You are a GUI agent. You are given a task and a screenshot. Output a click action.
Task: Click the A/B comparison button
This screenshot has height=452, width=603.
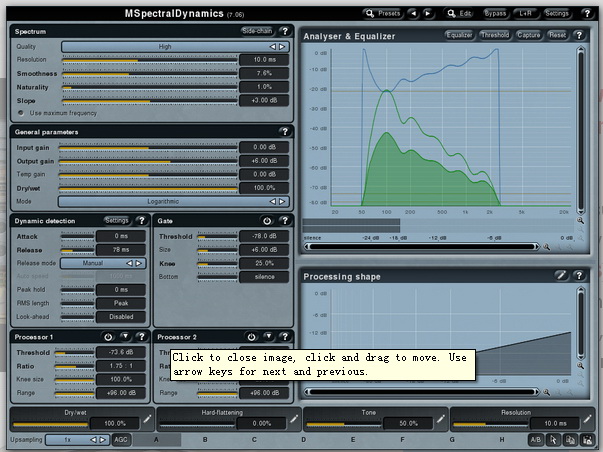pos(536,440)
